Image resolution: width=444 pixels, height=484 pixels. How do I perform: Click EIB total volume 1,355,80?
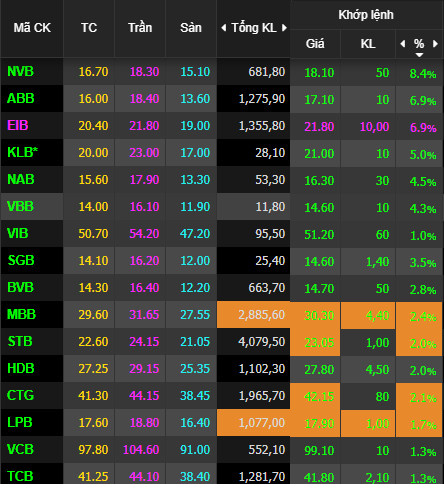(x=262, y=126)
